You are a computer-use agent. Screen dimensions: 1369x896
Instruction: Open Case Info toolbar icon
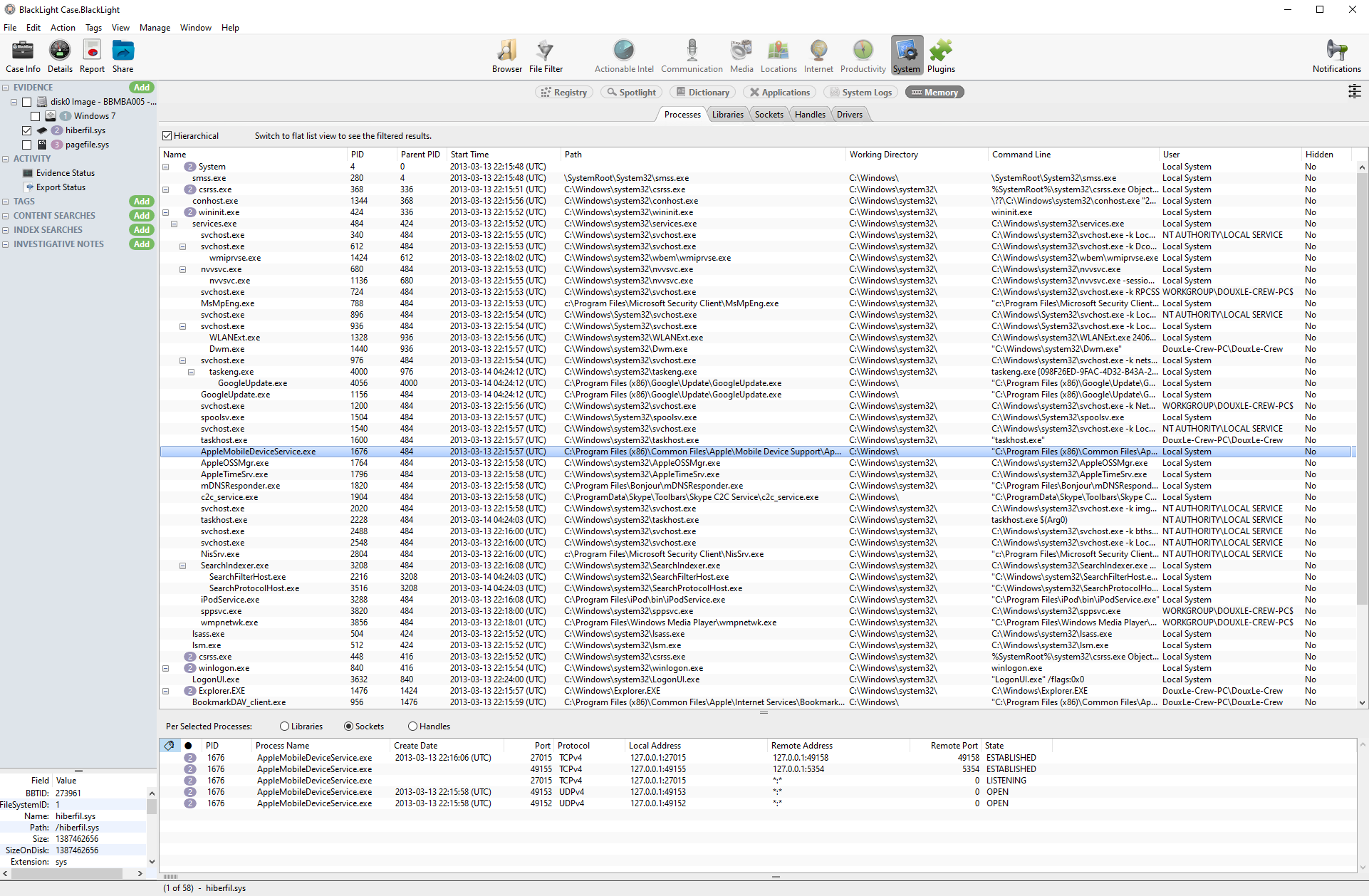23,56
